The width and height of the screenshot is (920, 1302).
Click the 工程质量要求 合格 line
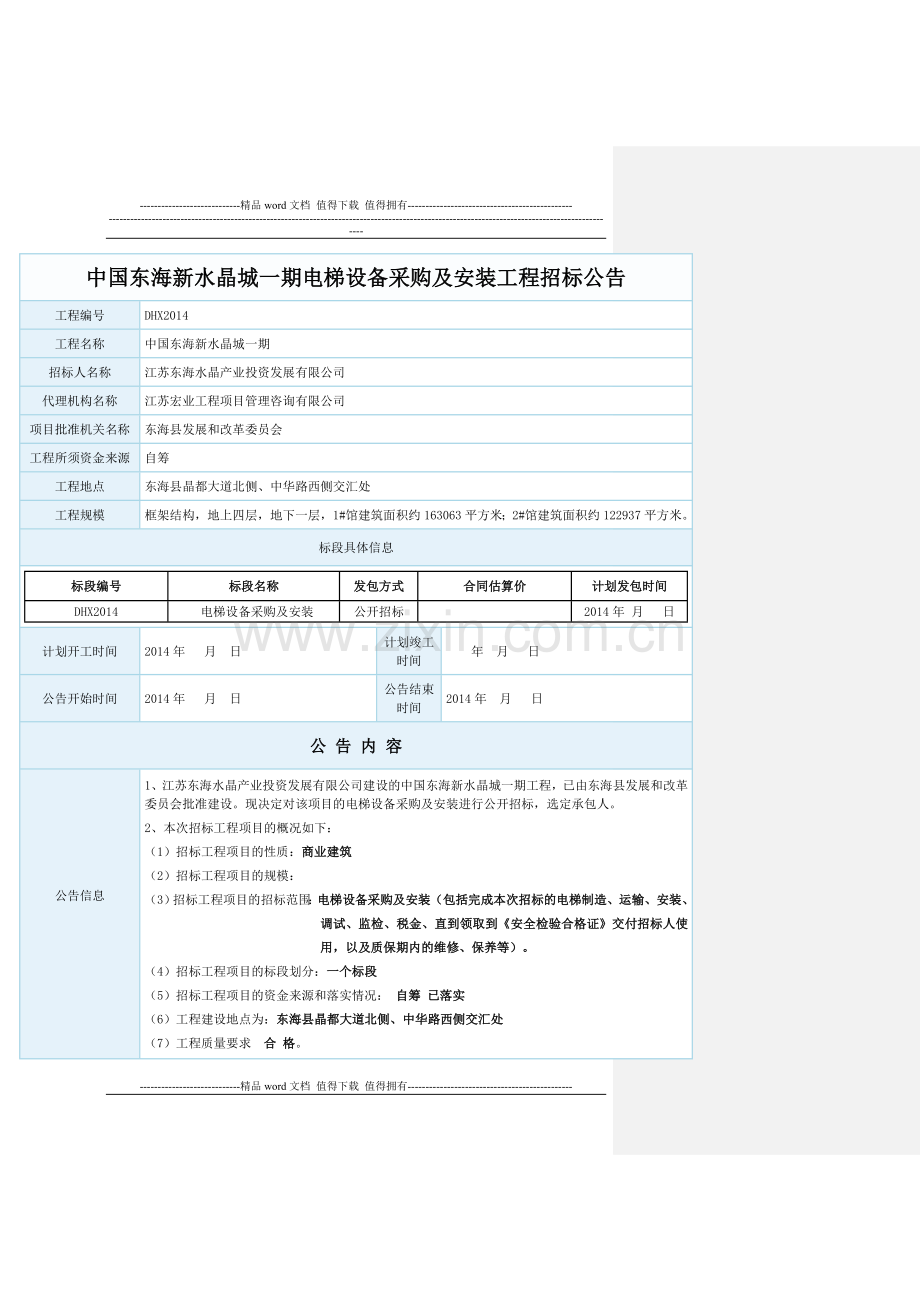[x=225, y=1043]
